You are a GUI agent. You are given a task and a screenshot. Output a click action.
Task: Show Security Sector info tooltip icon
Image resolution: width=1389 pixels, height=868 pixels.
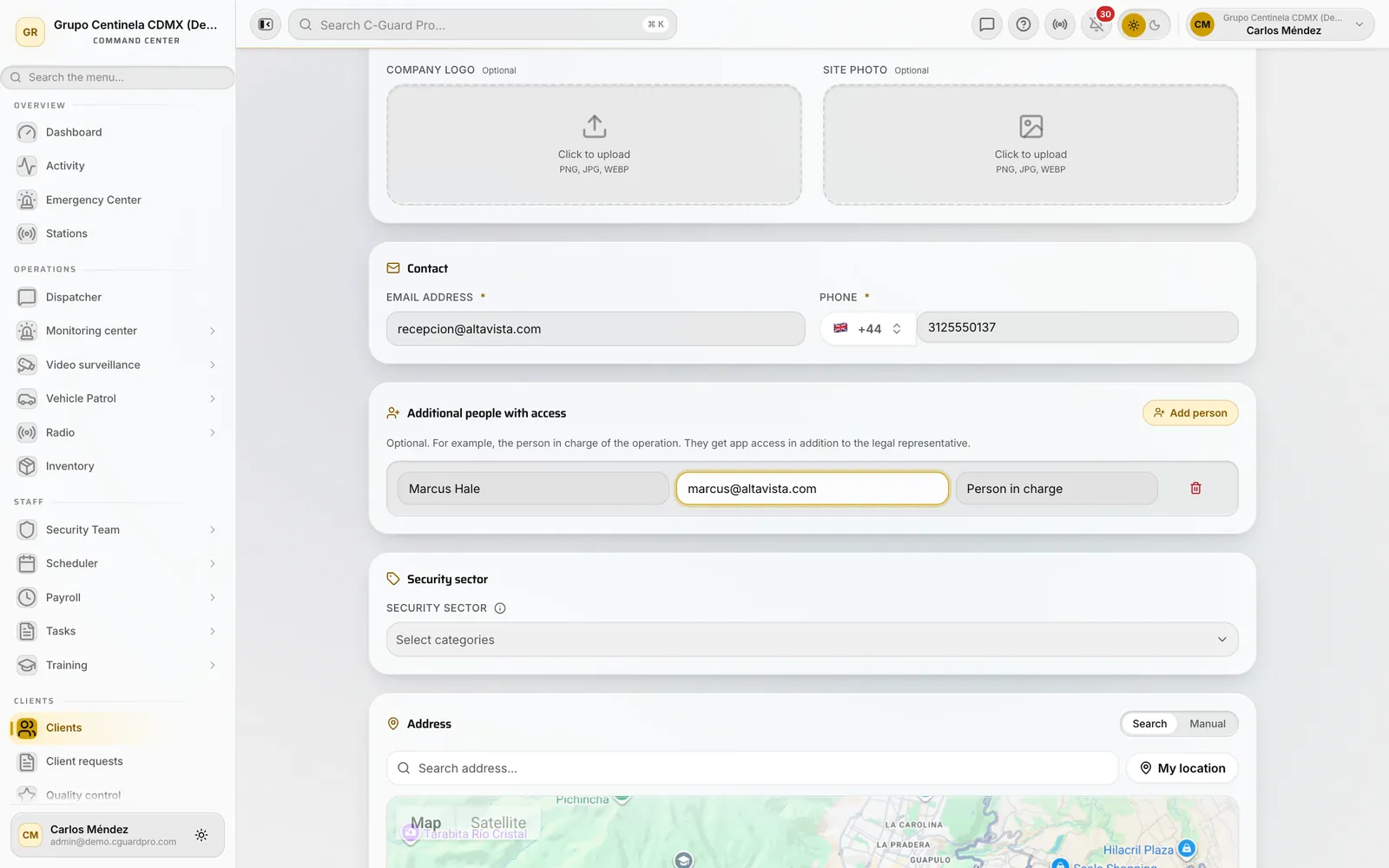pos(500,608)
